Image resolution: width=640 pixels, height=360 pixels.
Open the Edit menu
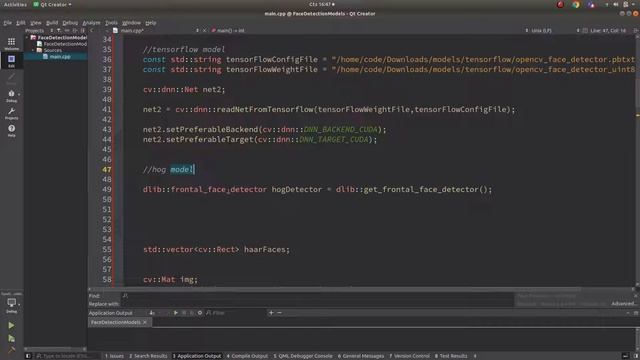click(21, 23)
